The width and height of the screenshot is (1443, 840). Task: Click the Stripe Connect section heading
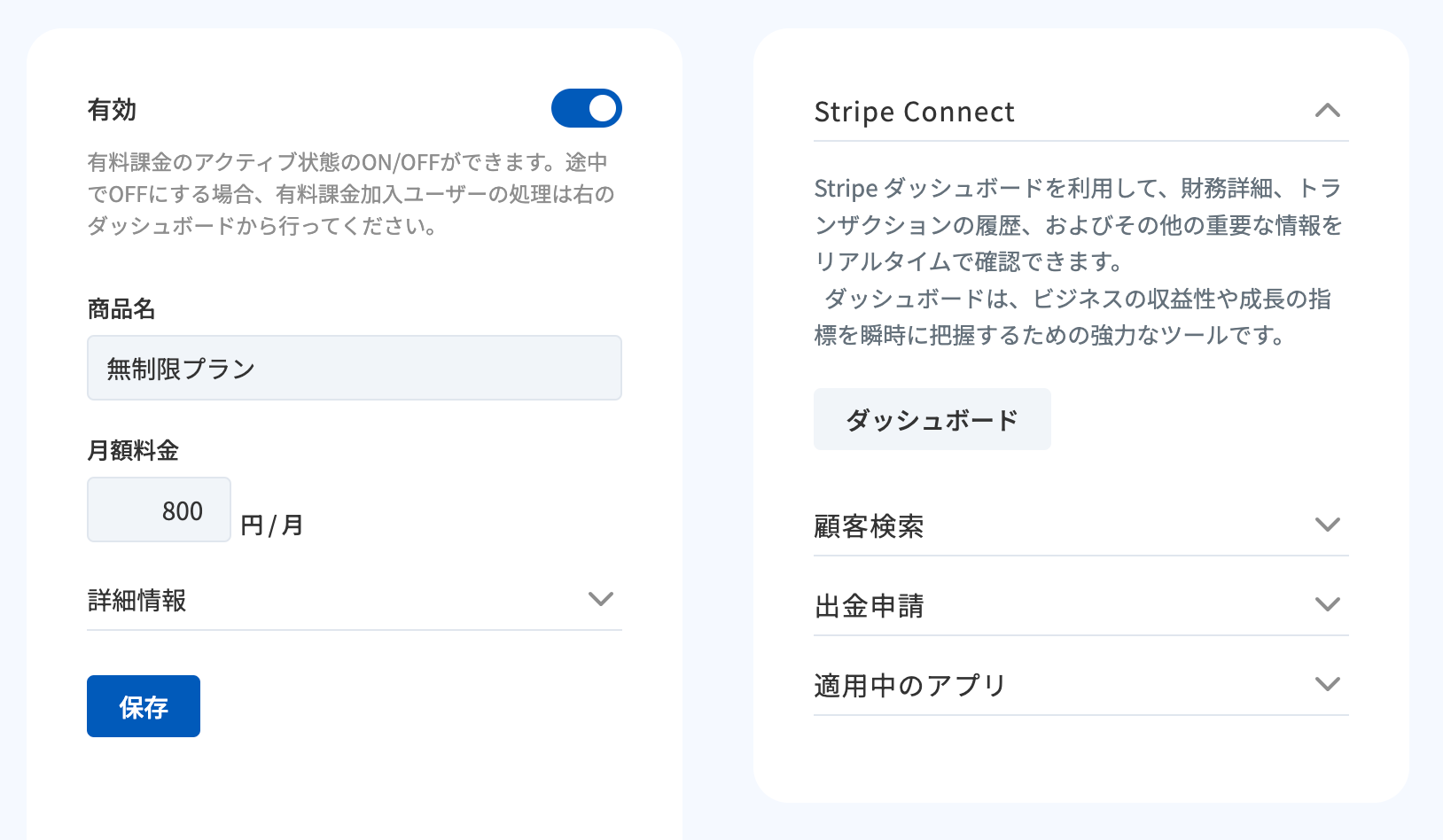[x=914, y=113]
